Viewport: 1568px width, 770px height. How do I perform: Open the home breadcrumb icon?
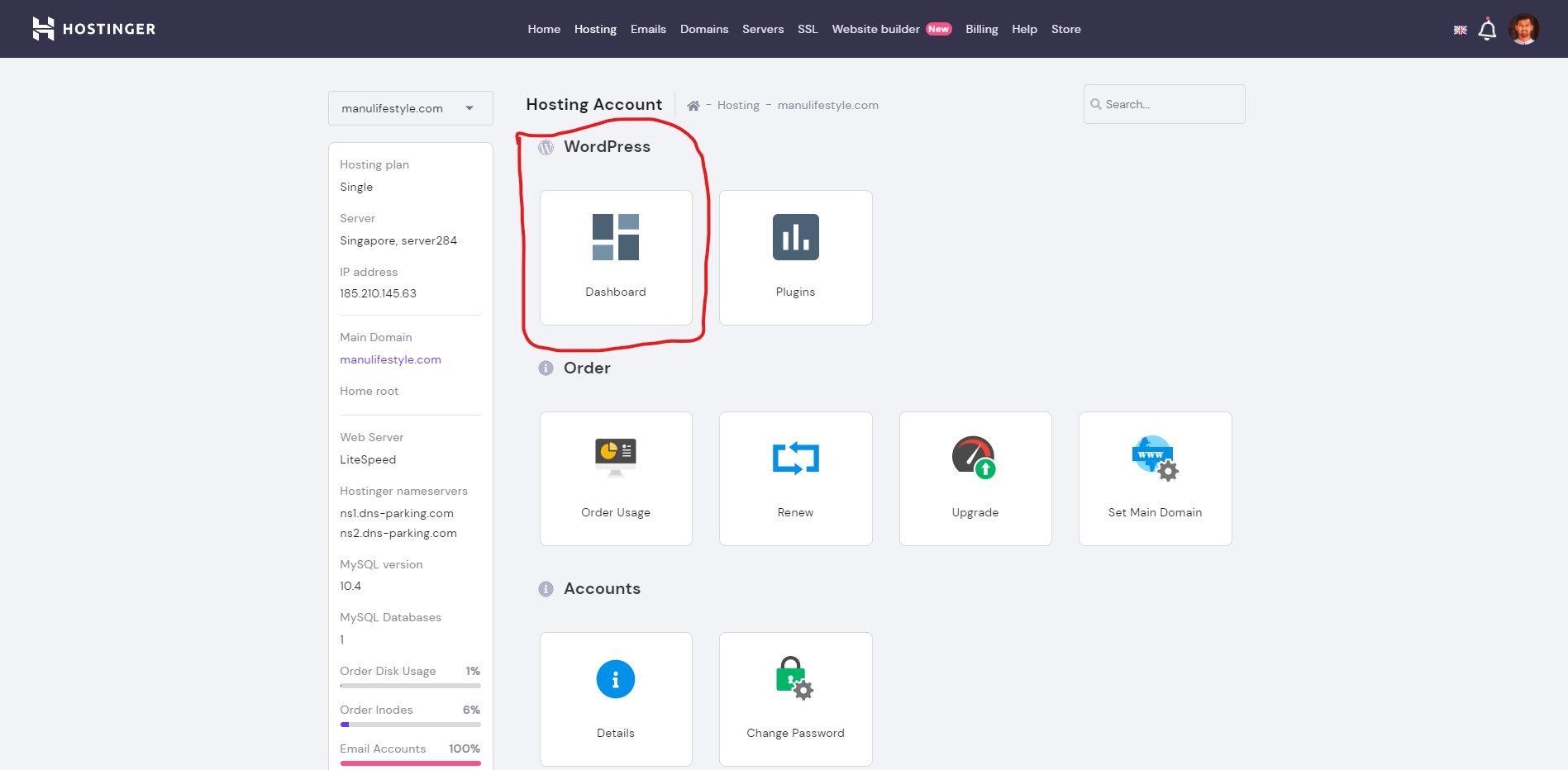point(693,105)
